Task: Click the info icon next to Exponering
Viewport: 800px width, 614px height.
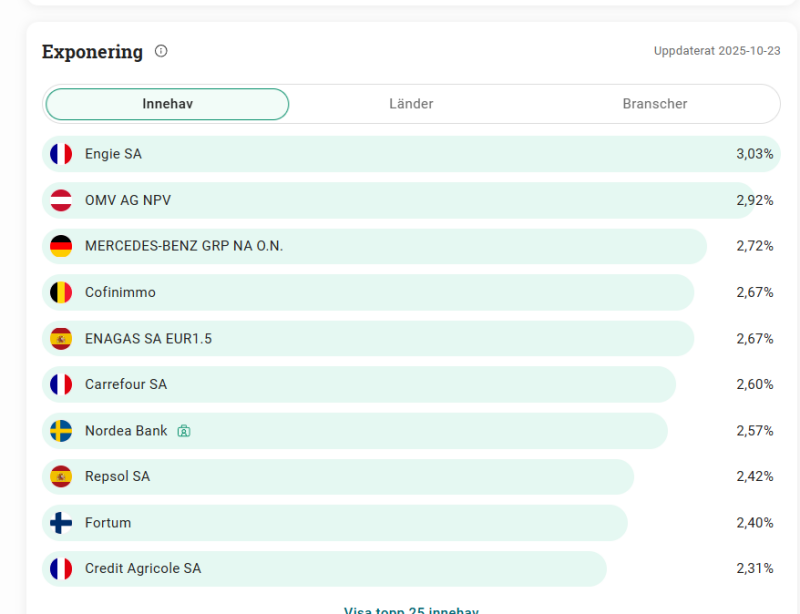Action: point(161,51)
